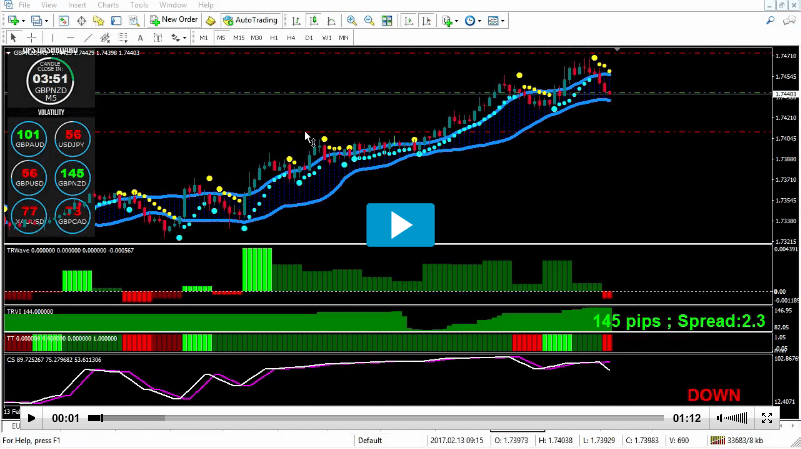
Task: Open the chat bubbles icon
Action: coord(789,20)
